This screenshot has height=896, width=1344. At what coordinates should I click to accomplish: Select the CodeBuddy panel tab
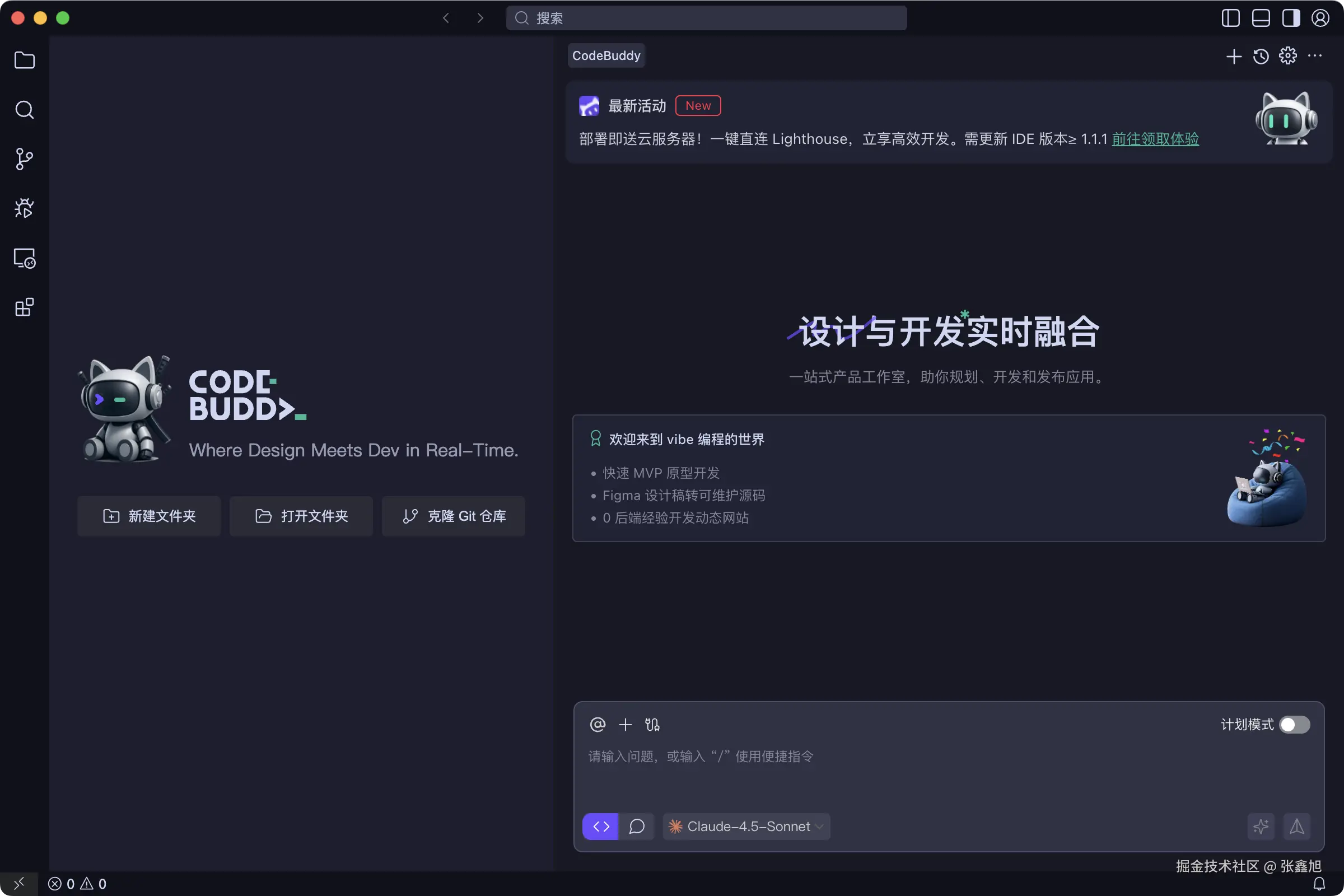[x=606, y=55]
